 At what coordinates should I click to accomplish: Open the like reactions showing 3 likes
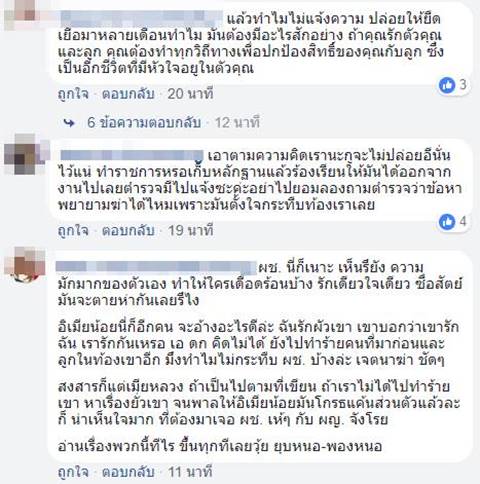[453, 85]
